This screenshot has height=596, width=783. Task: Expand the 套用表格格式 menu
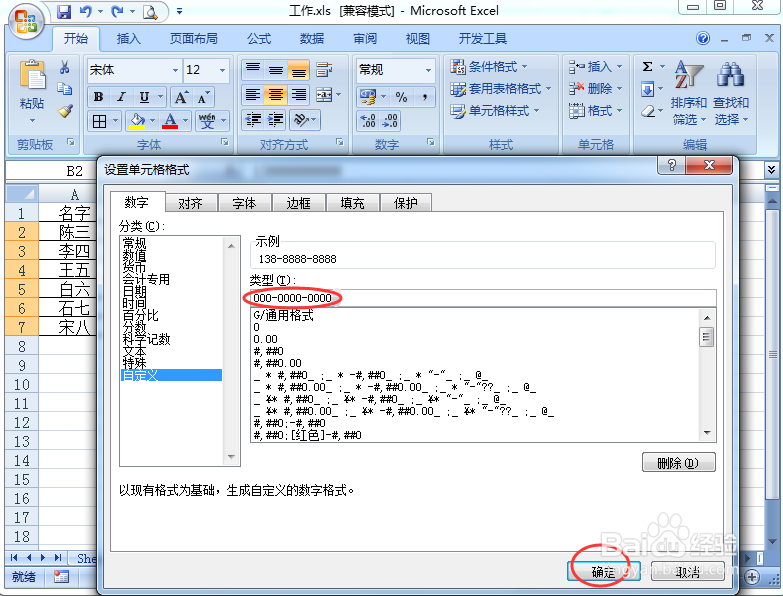pos(500,89)
